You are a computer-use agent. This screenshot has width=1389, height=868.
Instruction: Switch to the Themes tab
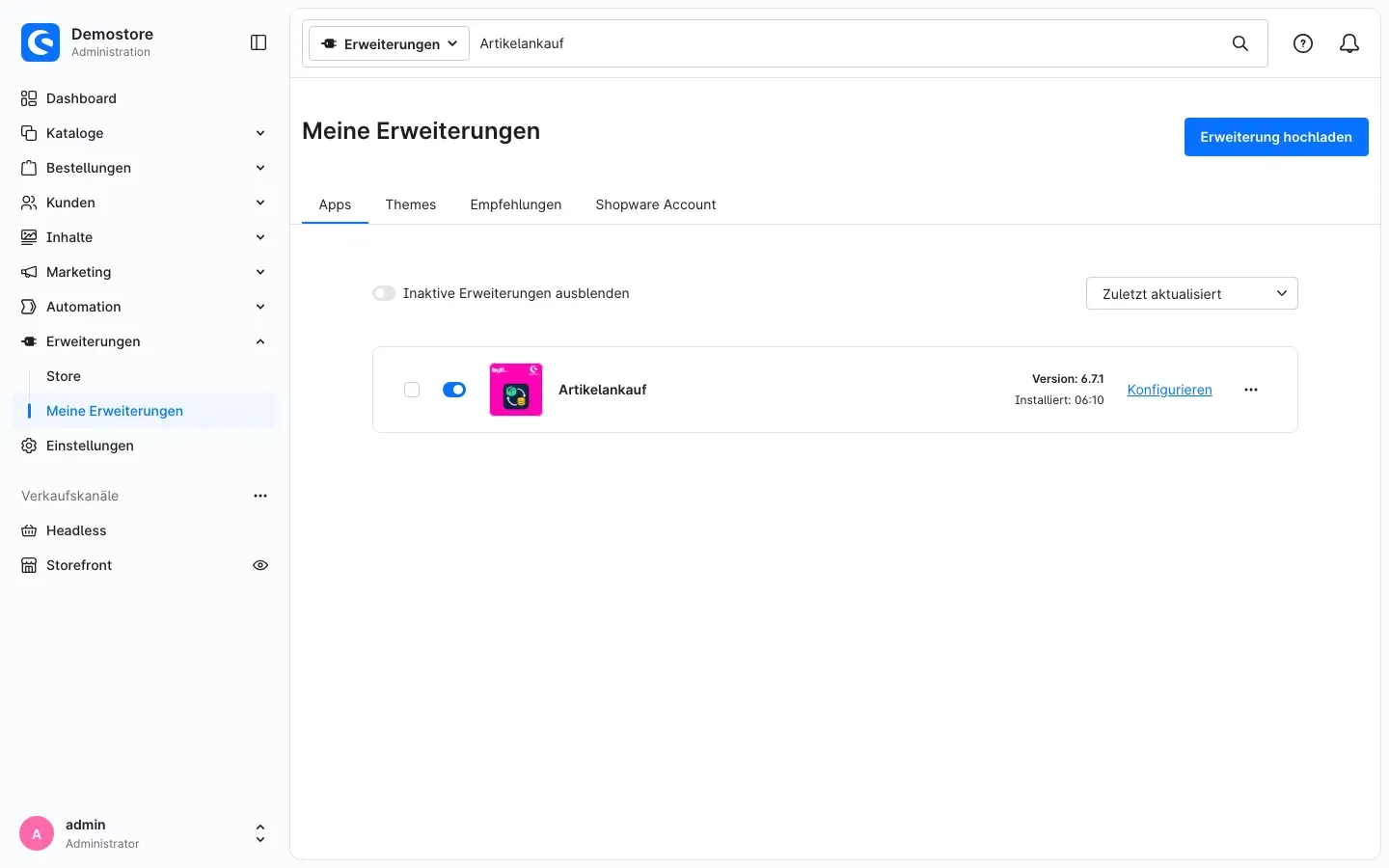click(411, 204)
